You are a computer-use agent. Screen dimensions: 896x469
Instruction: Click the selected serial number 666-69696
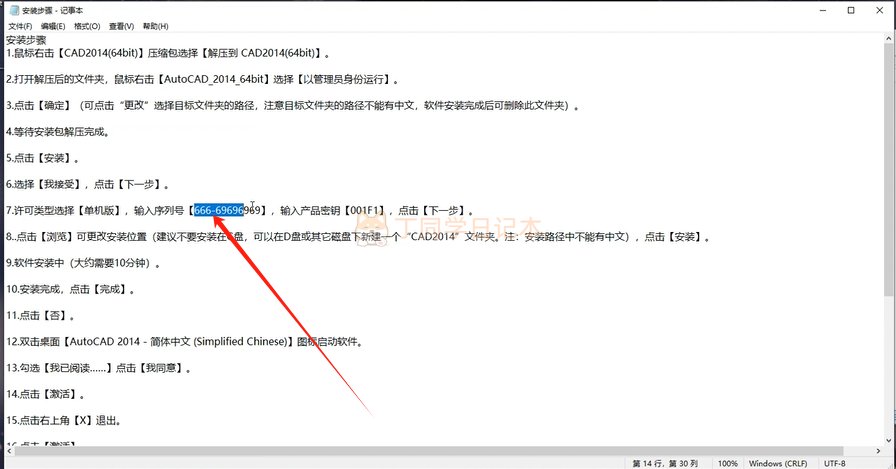coord(219,210)
